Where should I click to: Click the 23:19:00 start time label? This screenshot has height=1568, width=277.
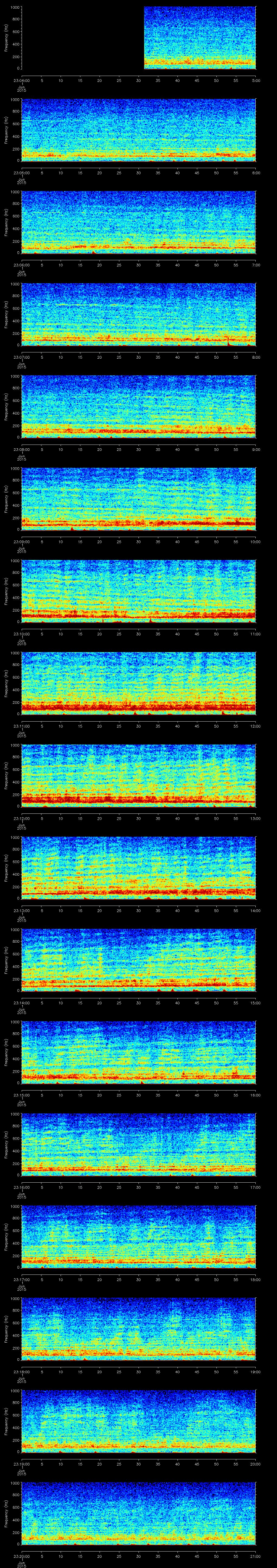coord(21,1464)
